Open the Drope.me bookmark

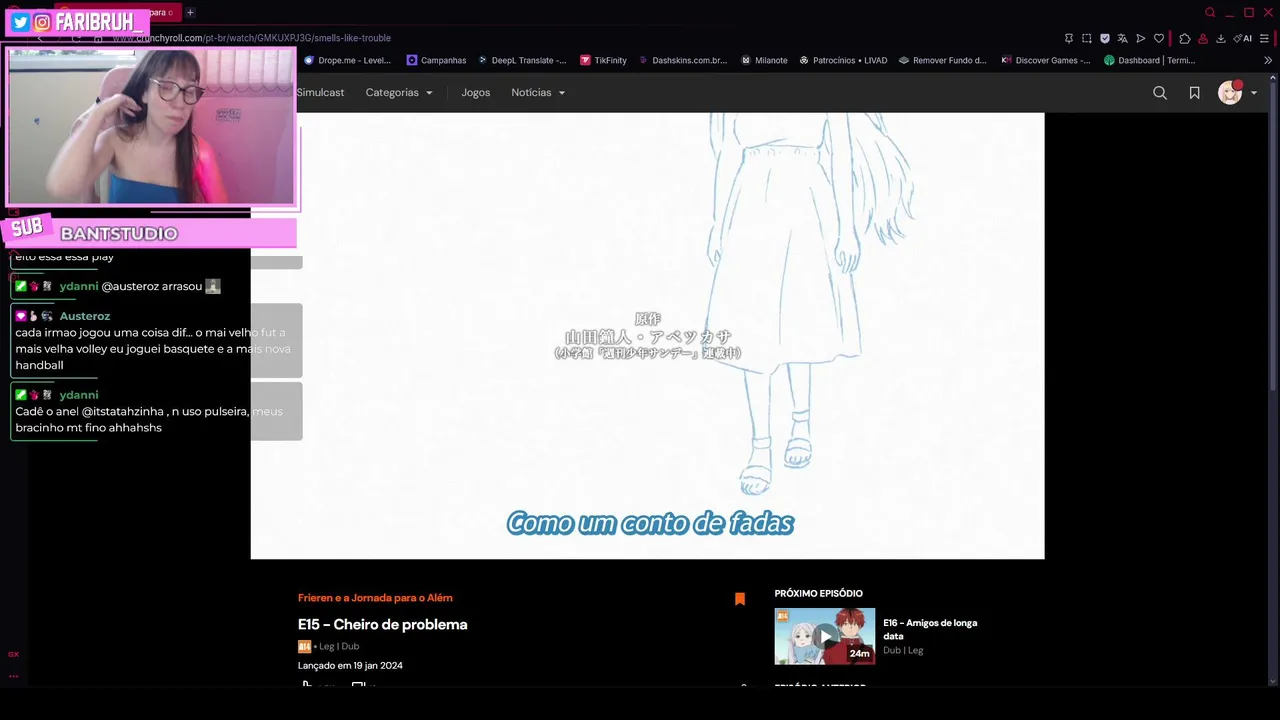coord(347,60)
